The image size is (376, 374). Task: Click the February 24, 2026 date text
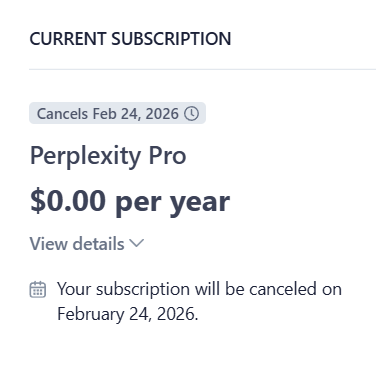pos(128,314)
